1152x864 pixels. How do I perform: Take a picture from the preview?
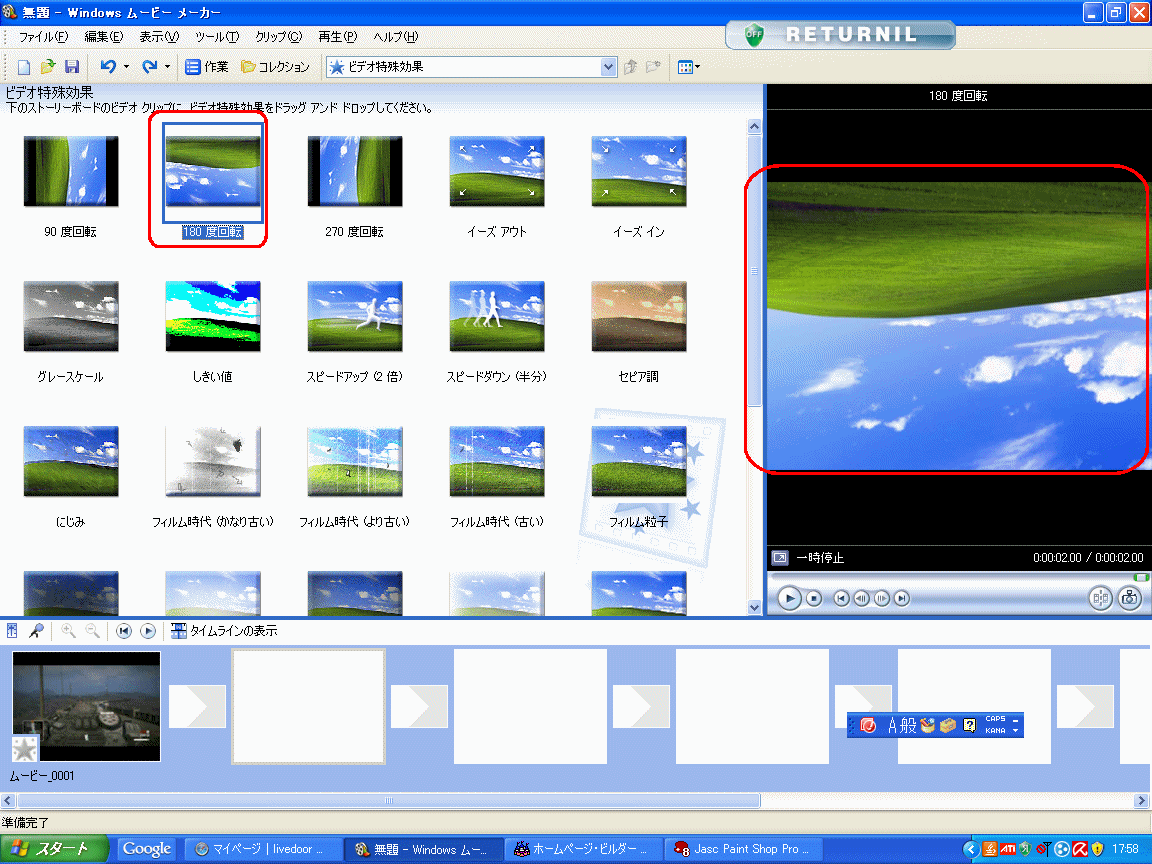(x=1130, y=599)
